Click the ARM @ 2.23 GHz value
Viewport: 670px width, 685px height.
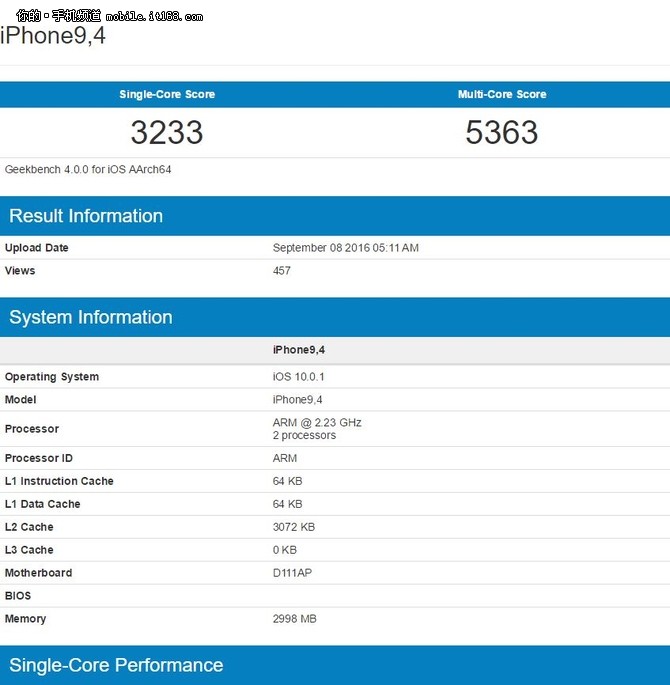[317, 422]
